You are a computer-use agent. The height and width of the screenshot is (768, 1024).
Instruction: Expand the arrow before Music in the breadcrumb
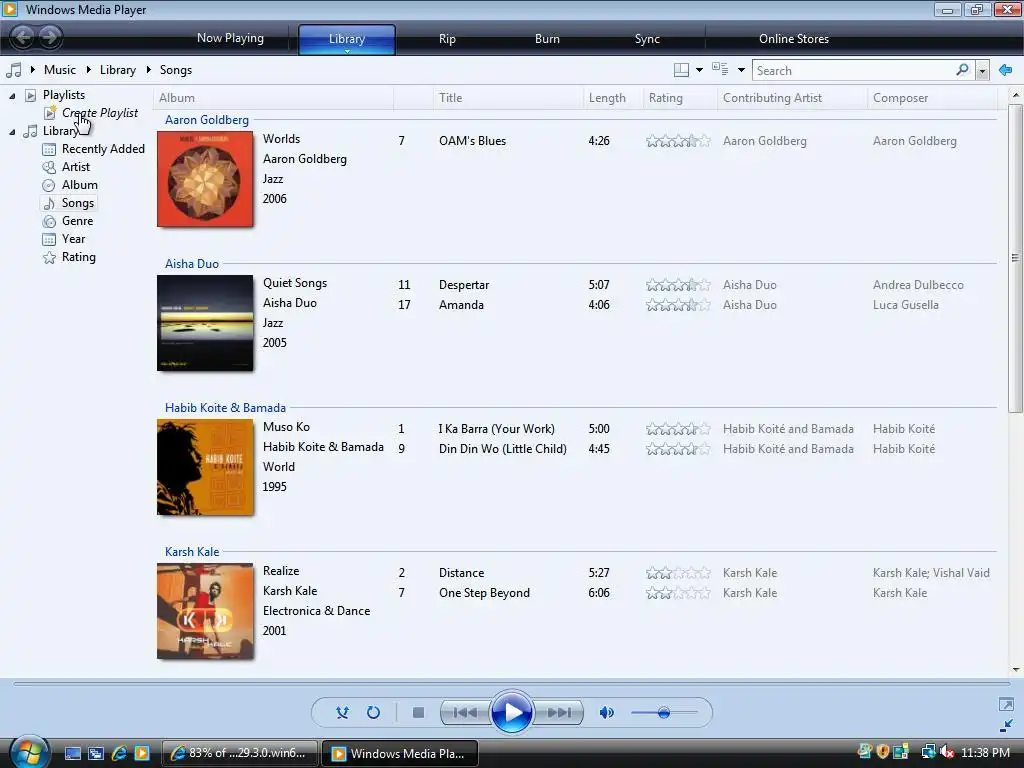pos(33,69)
